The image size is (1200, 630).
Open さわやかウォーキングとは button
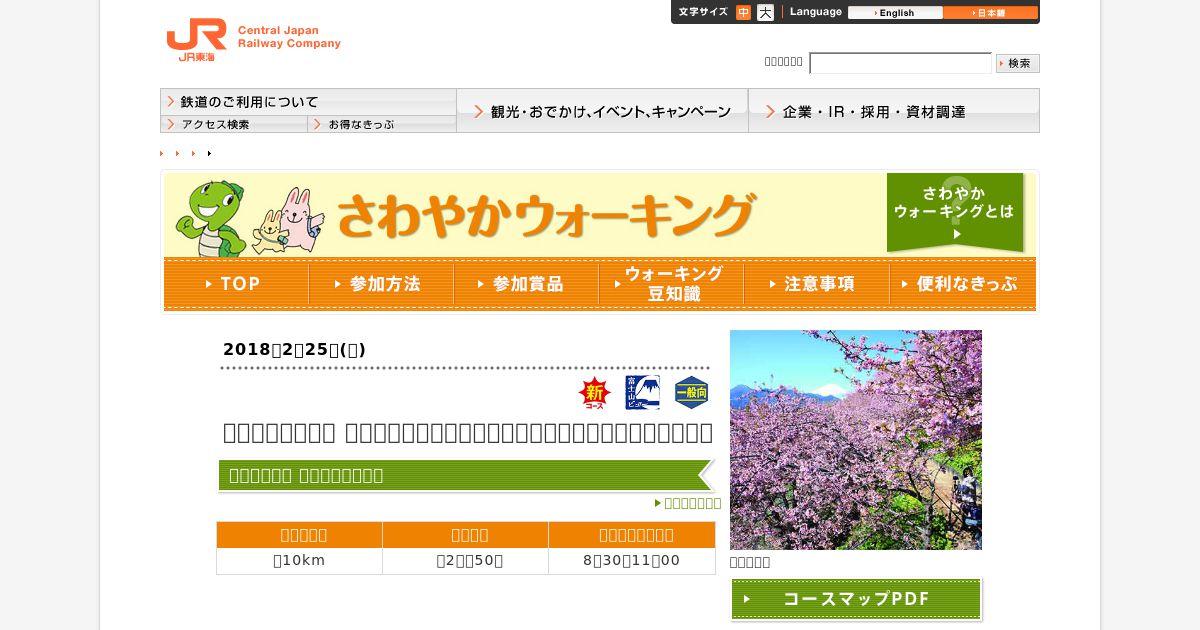[955, 213]
